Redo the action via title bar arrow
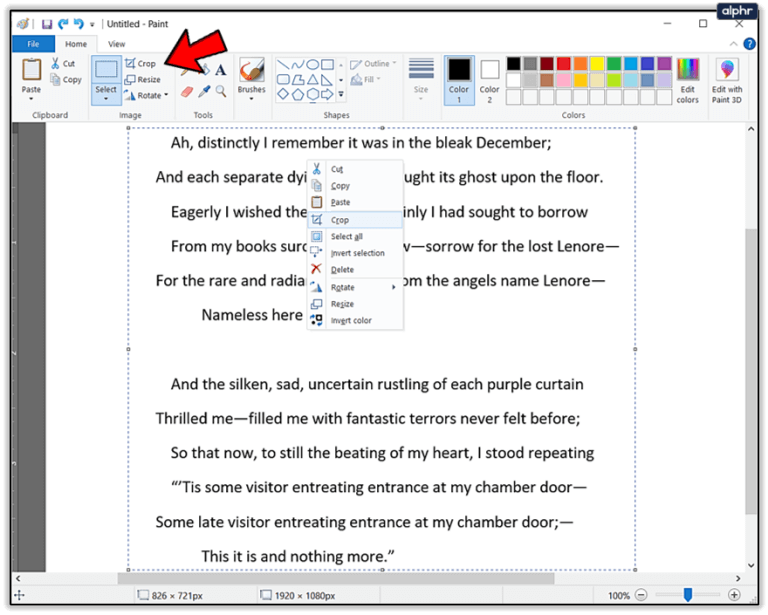Viewport: 768px width, 615px height. coord(78,24)
